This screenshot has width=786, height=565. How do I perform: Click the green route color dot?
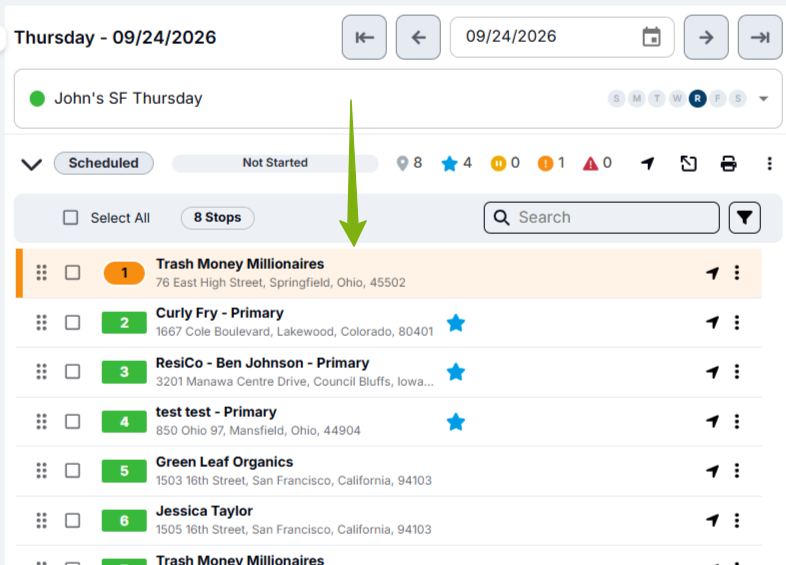(x=37, y=99)
